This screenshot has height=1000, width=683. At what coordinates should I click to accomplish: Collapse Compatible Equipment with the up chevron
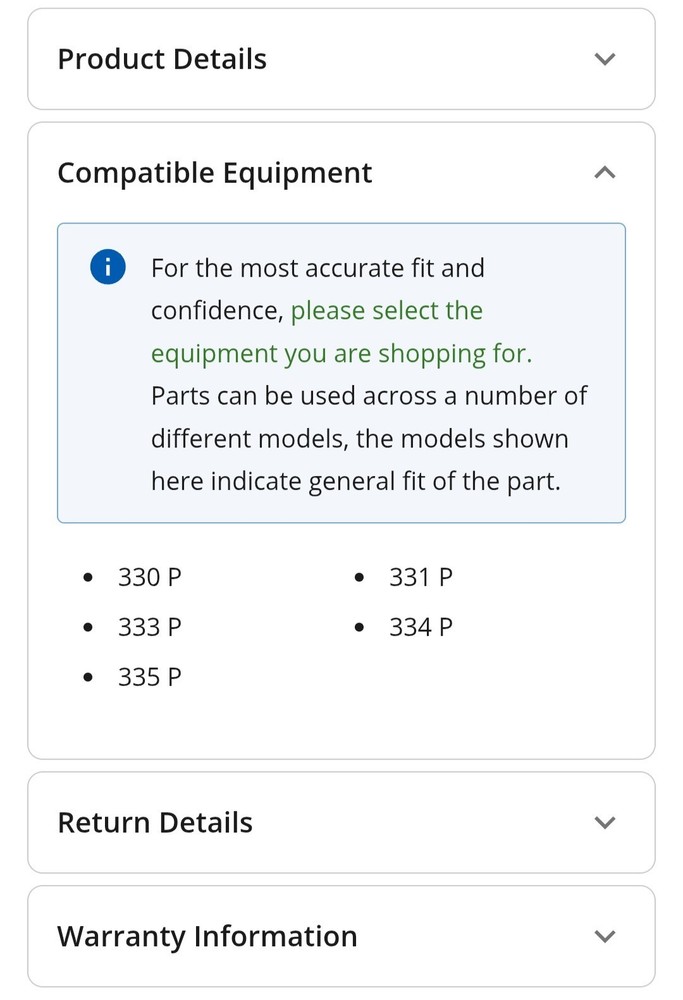click(x=604, y=173)
